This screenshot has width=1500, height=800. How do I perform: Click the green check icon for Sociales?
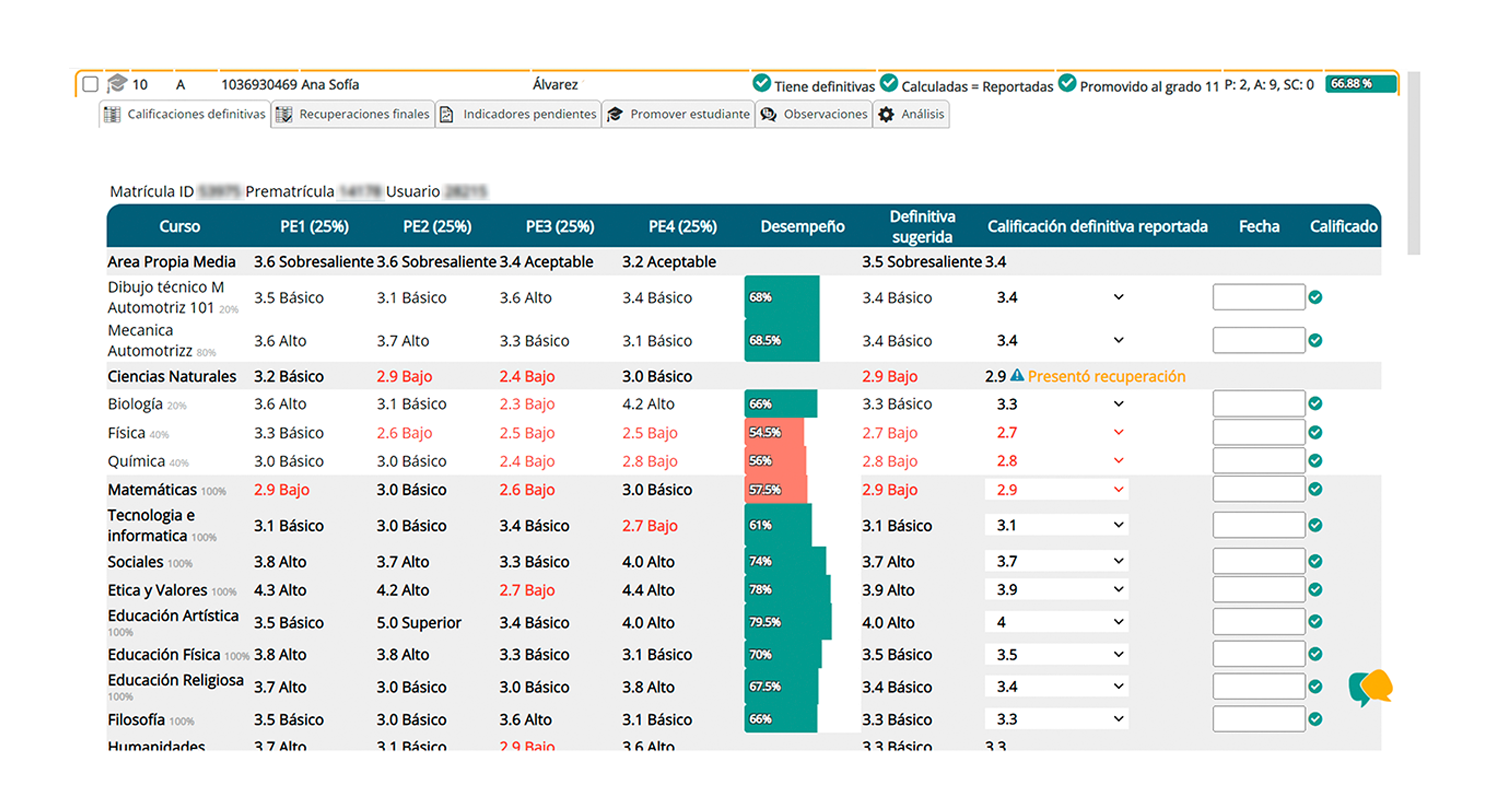[x=1316, y=562]
